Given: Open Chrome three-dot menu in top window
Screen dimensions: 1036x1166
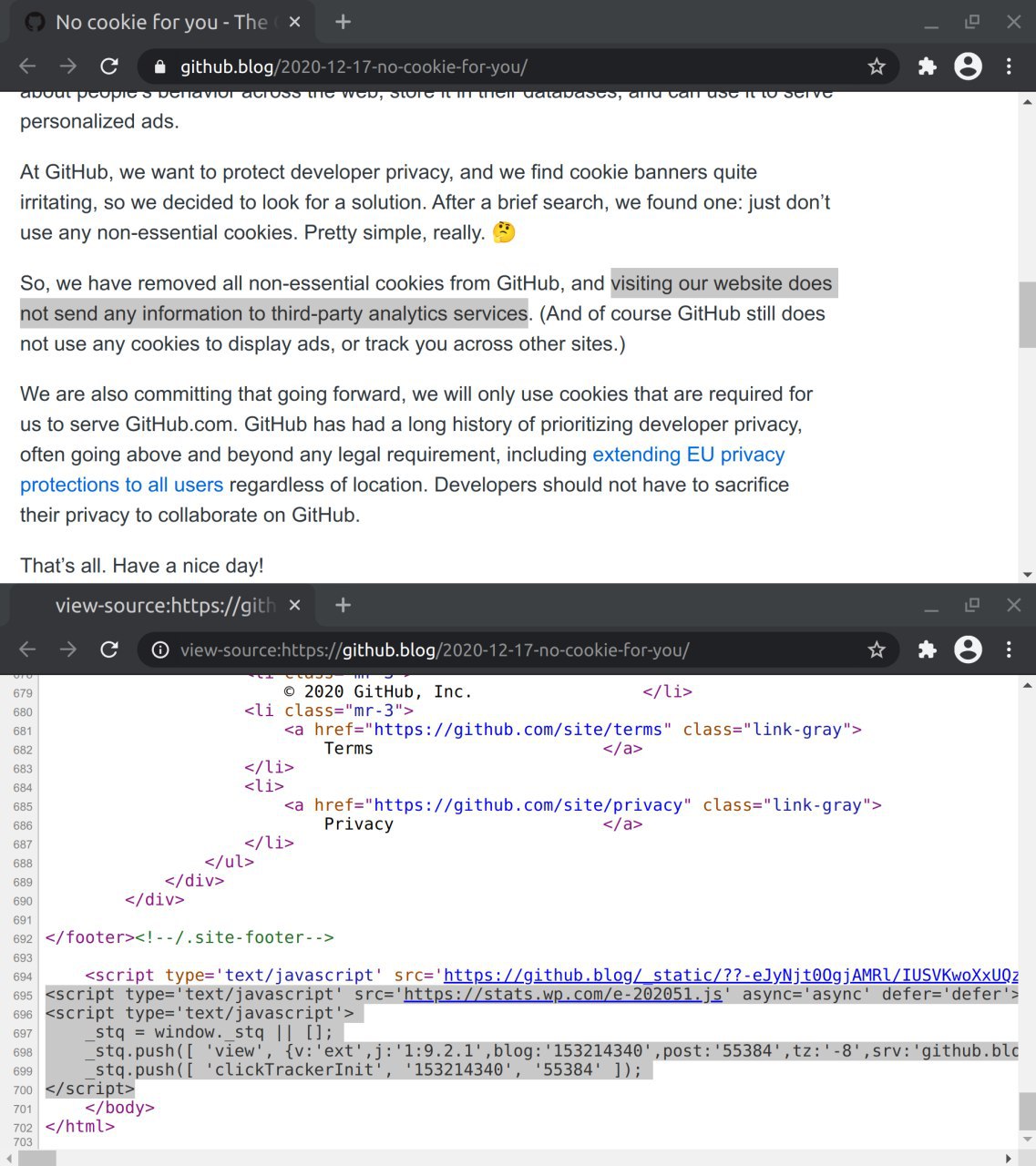Looking at the screenshot, I should tap(1009, 66).
